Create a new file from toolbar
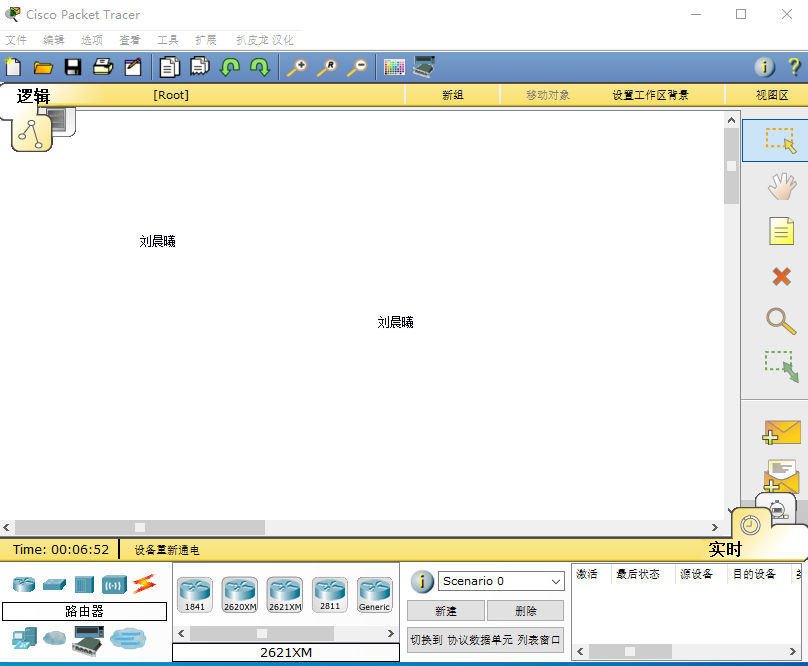Viewport: 808px width, 666px height. pos(13,67)
